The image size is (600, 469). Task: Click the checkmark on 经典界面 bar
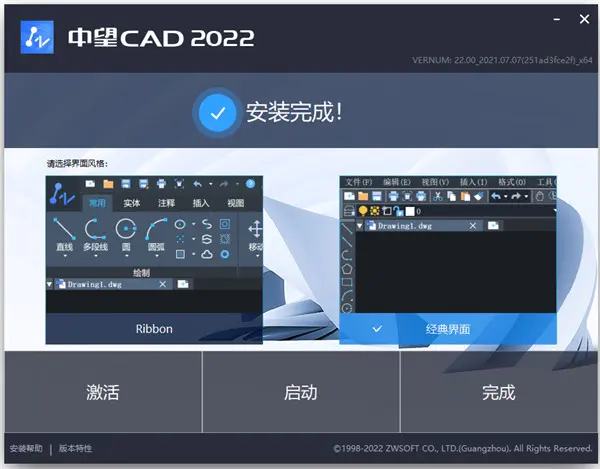[377, 329]
